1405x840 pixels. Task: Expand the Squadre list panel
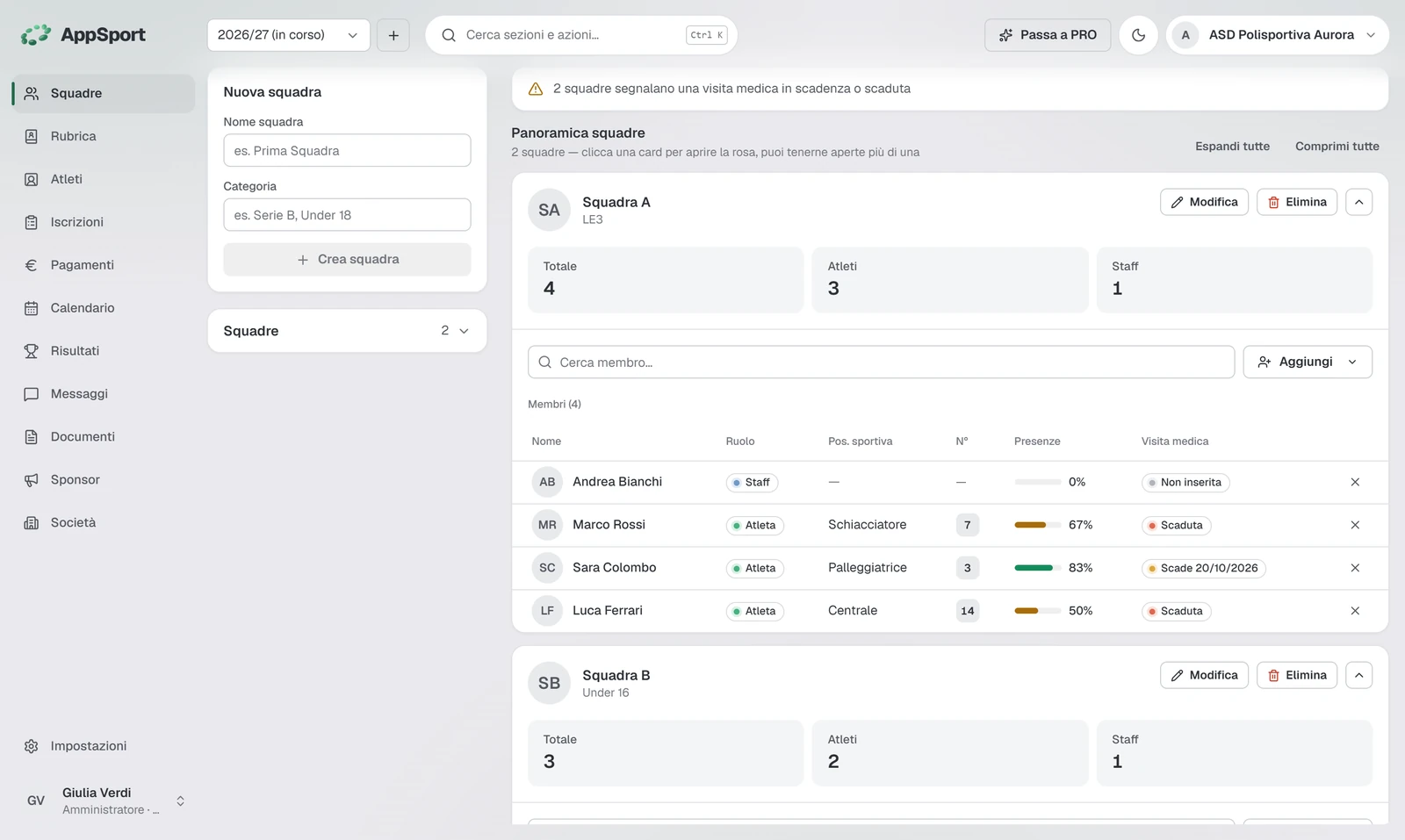pos(347,331)
